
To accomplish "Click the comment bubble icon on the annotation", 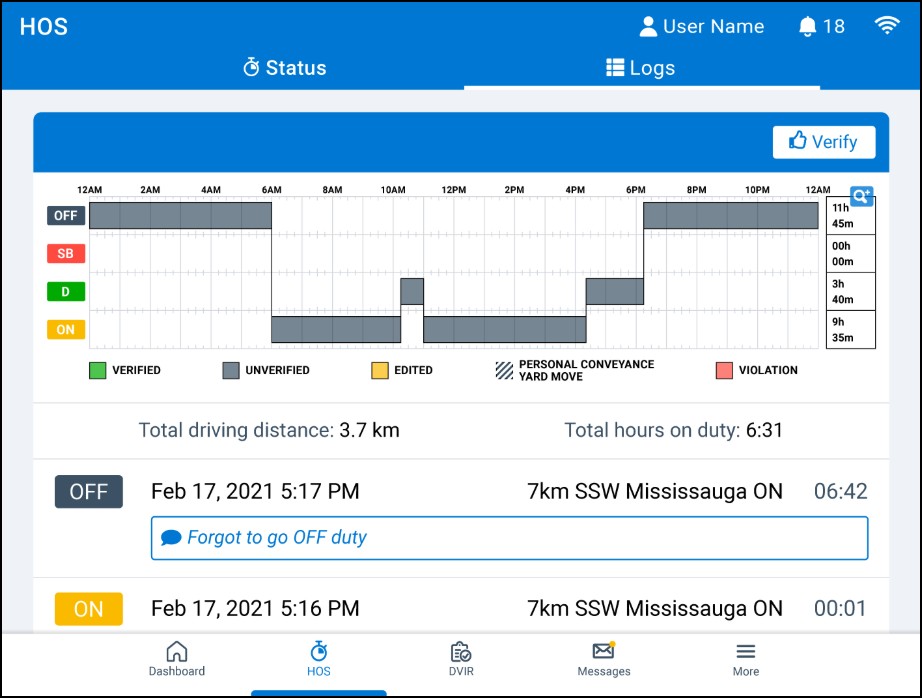I will 171,537.
